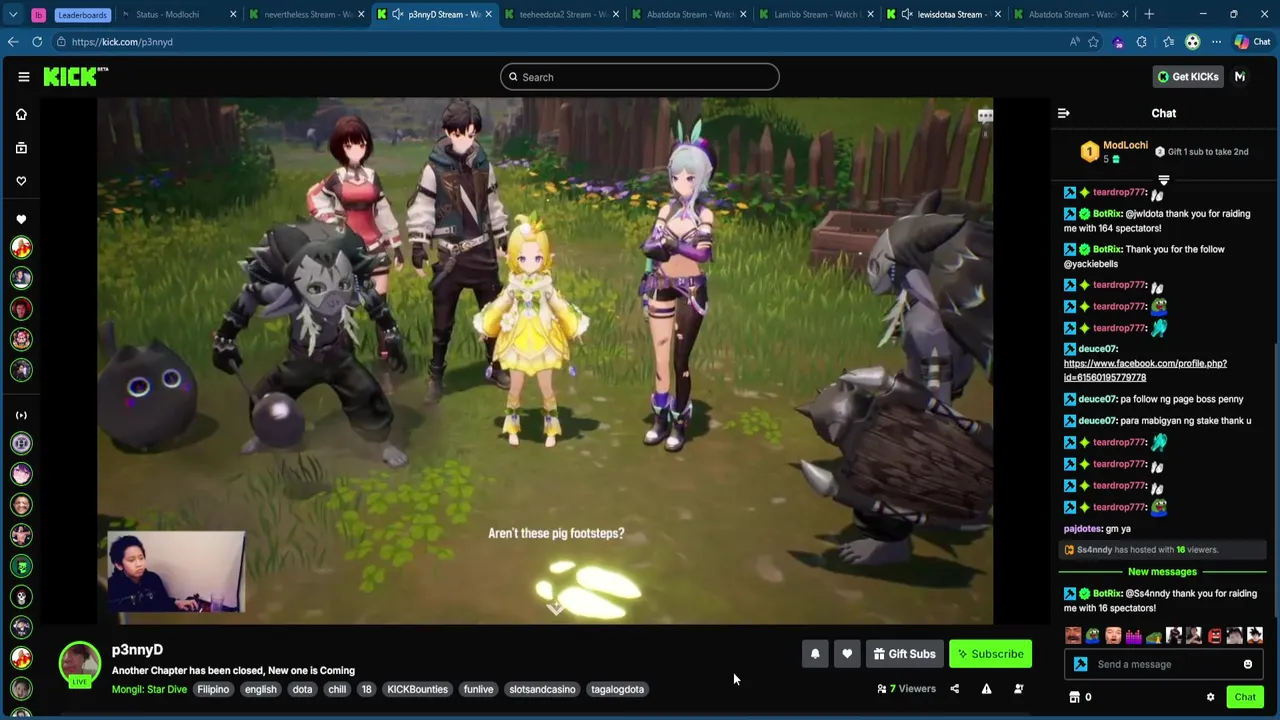Click the slotsandcasino tag
This screenshot has height=720, width=1280.
pyautogui.click(x=542, y=689)
